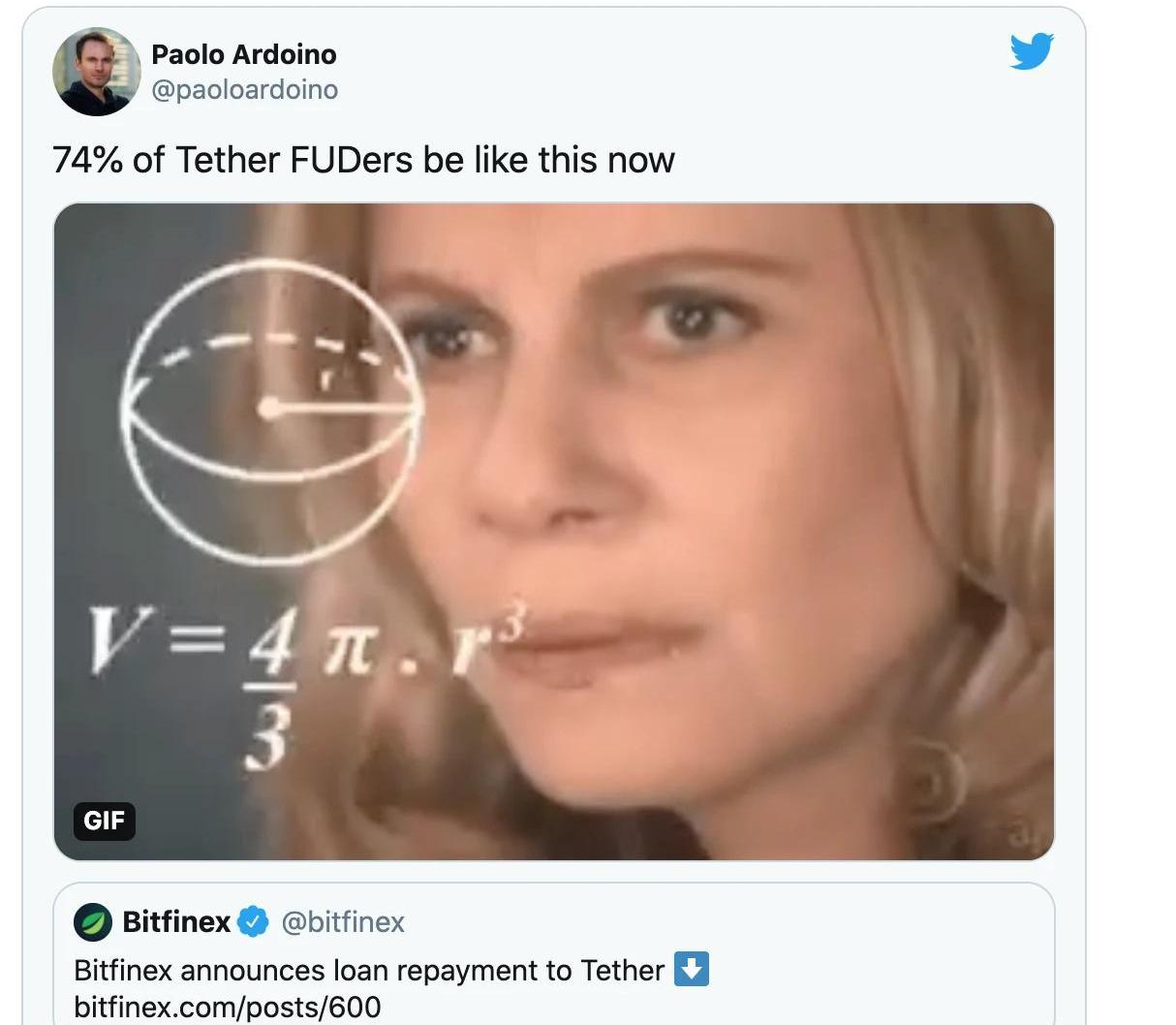Click Bitfinex's blue verified badge
This screenshot has width=1176, height=1025.
pyautogui.click(x=254, y=921)
